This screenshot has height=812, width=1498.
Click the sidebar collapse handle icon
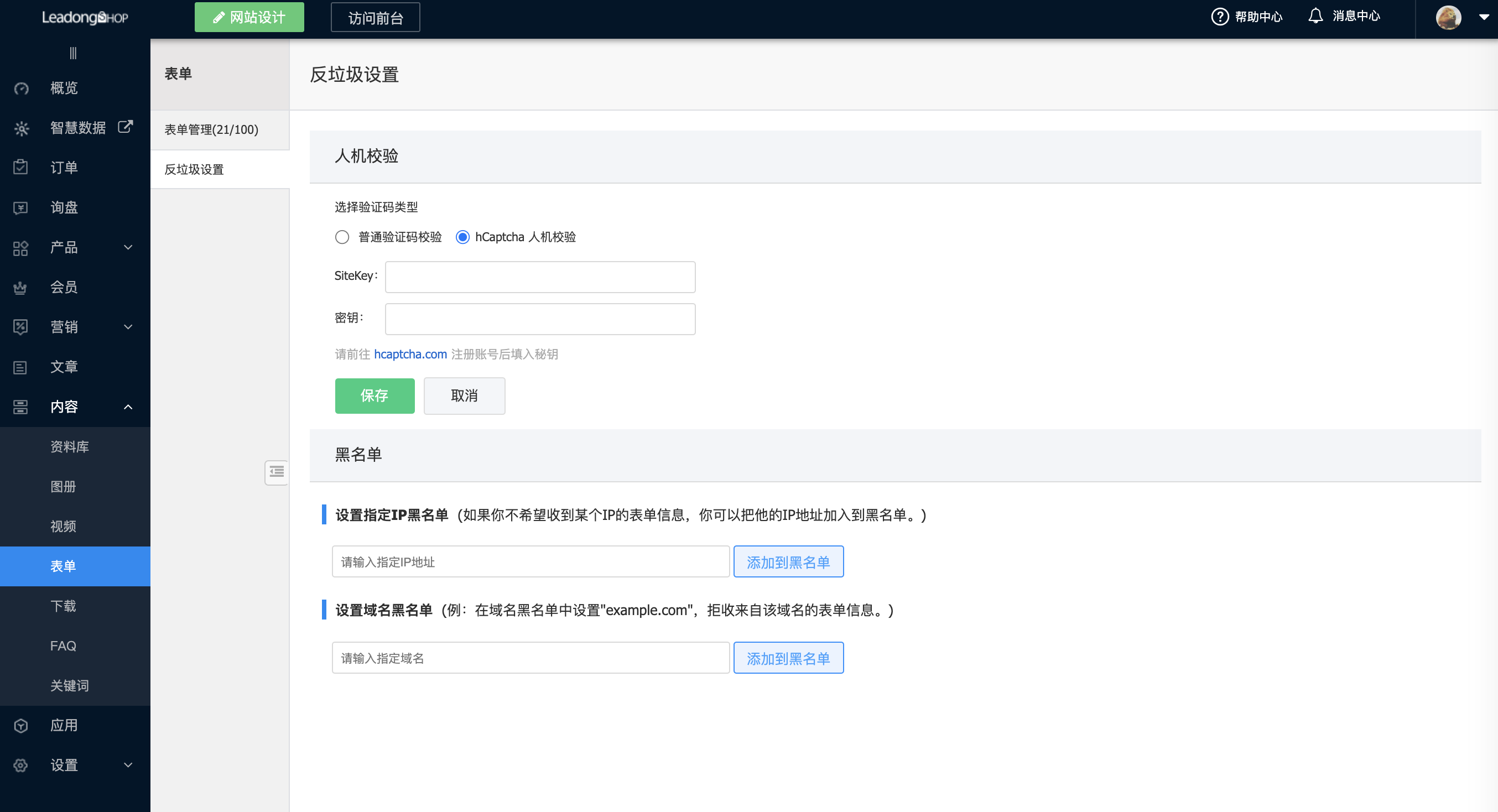[x=73, y=53]
